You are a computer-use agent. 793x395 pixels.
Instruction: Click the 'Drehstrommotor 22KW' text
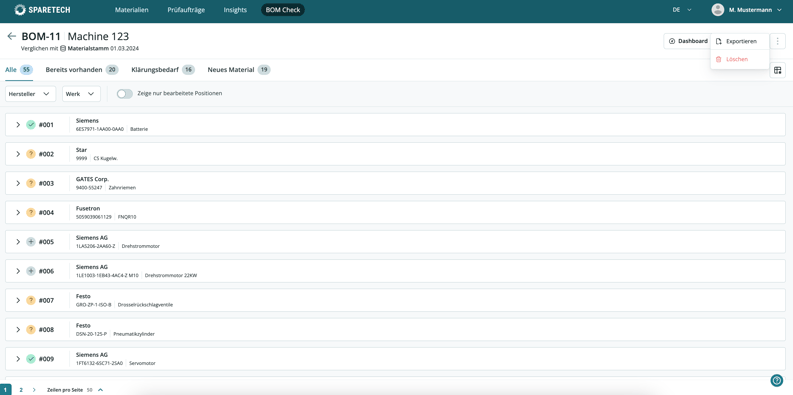click(171, 276)
